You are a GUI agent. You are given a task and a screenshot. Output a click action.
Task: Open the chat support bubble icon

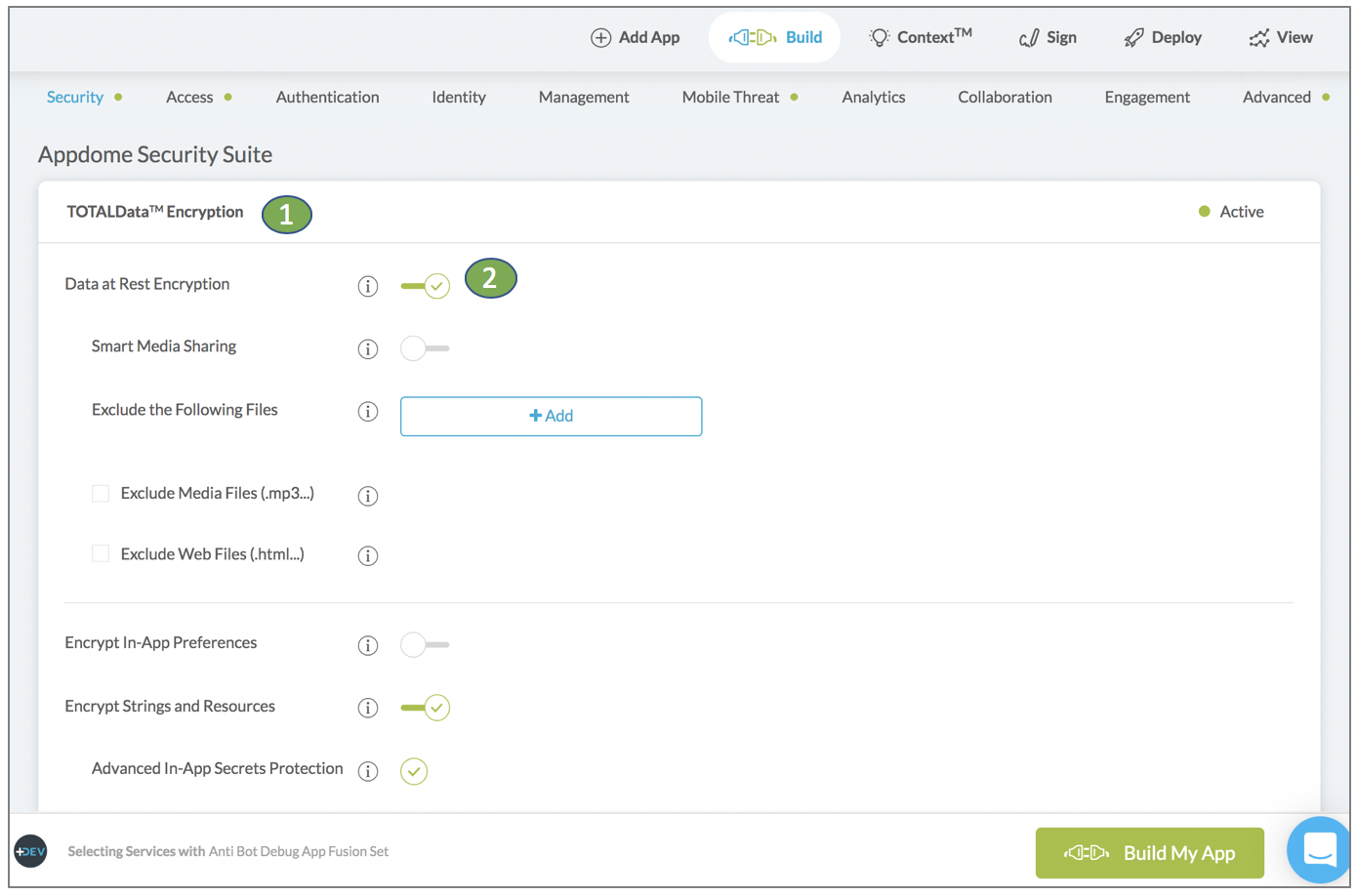1319,849
